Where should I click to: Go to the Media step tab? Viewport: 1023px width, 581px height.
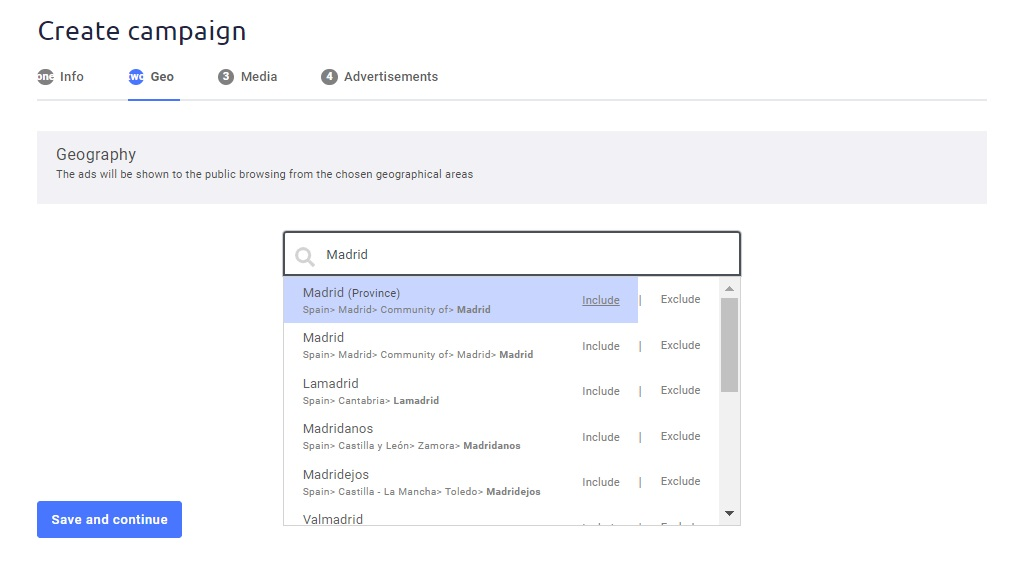[248, 77]
